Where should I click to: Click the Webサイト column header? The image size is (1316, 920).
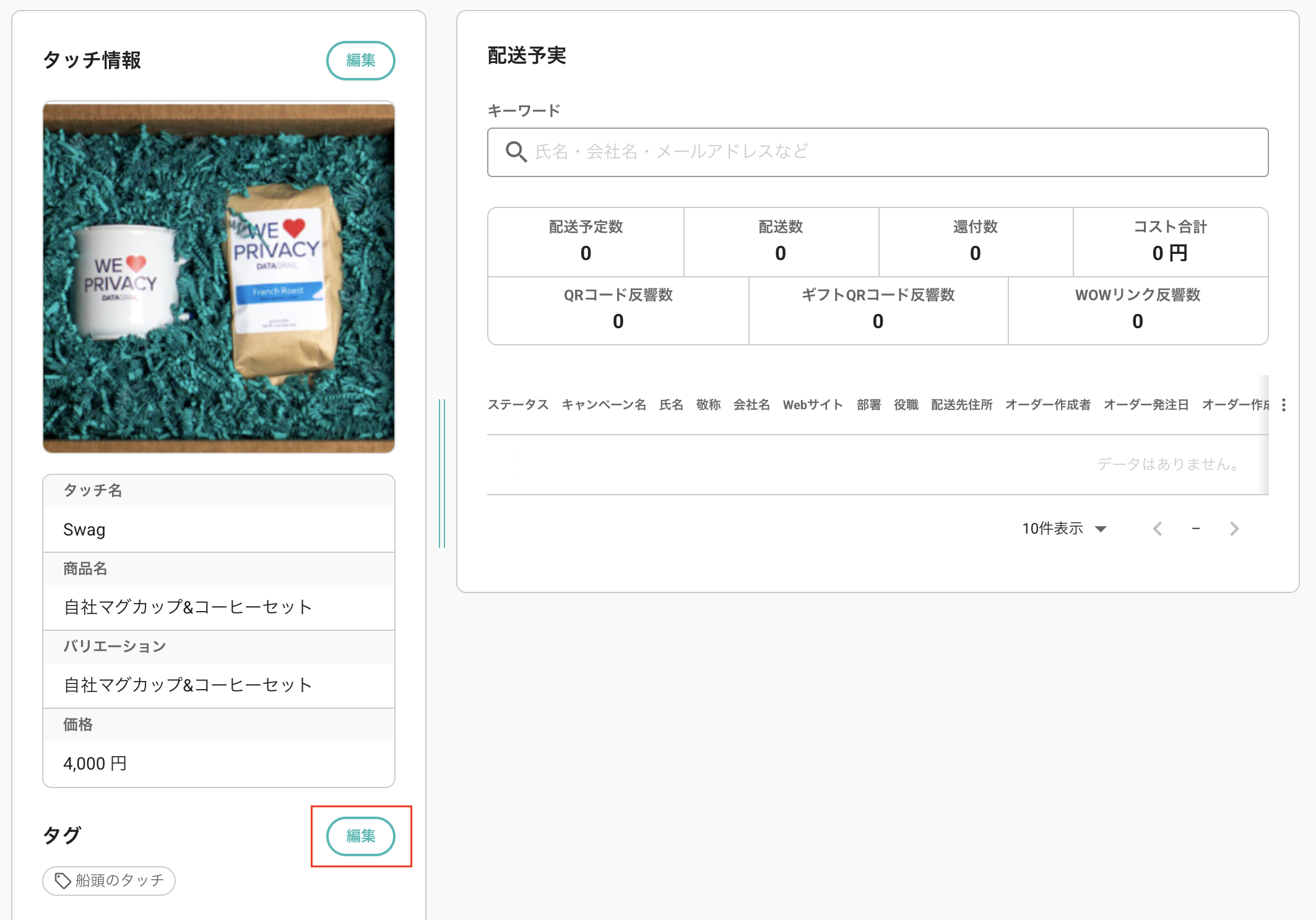pos(813,405)
